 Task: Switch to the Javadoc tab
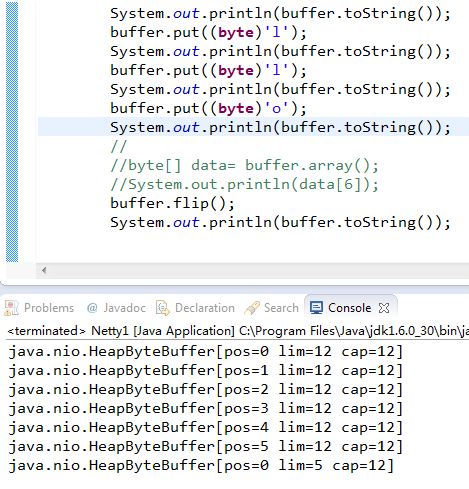pyautogui.click(x=116, y=308)
